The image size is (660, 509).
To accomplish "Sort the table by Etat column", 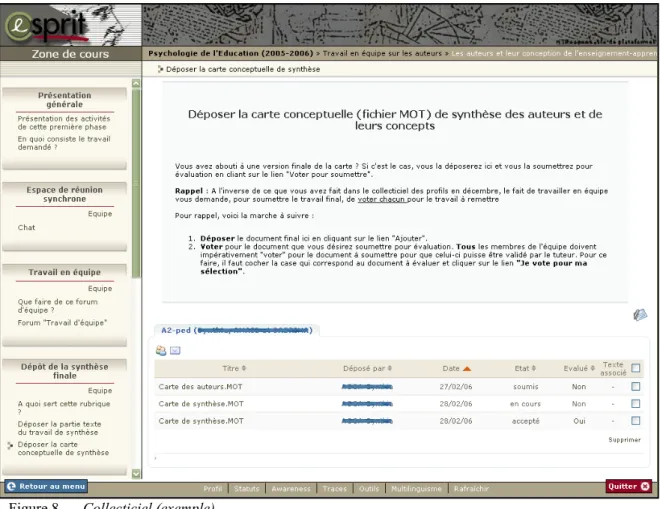I will click(x=525, y=368).
